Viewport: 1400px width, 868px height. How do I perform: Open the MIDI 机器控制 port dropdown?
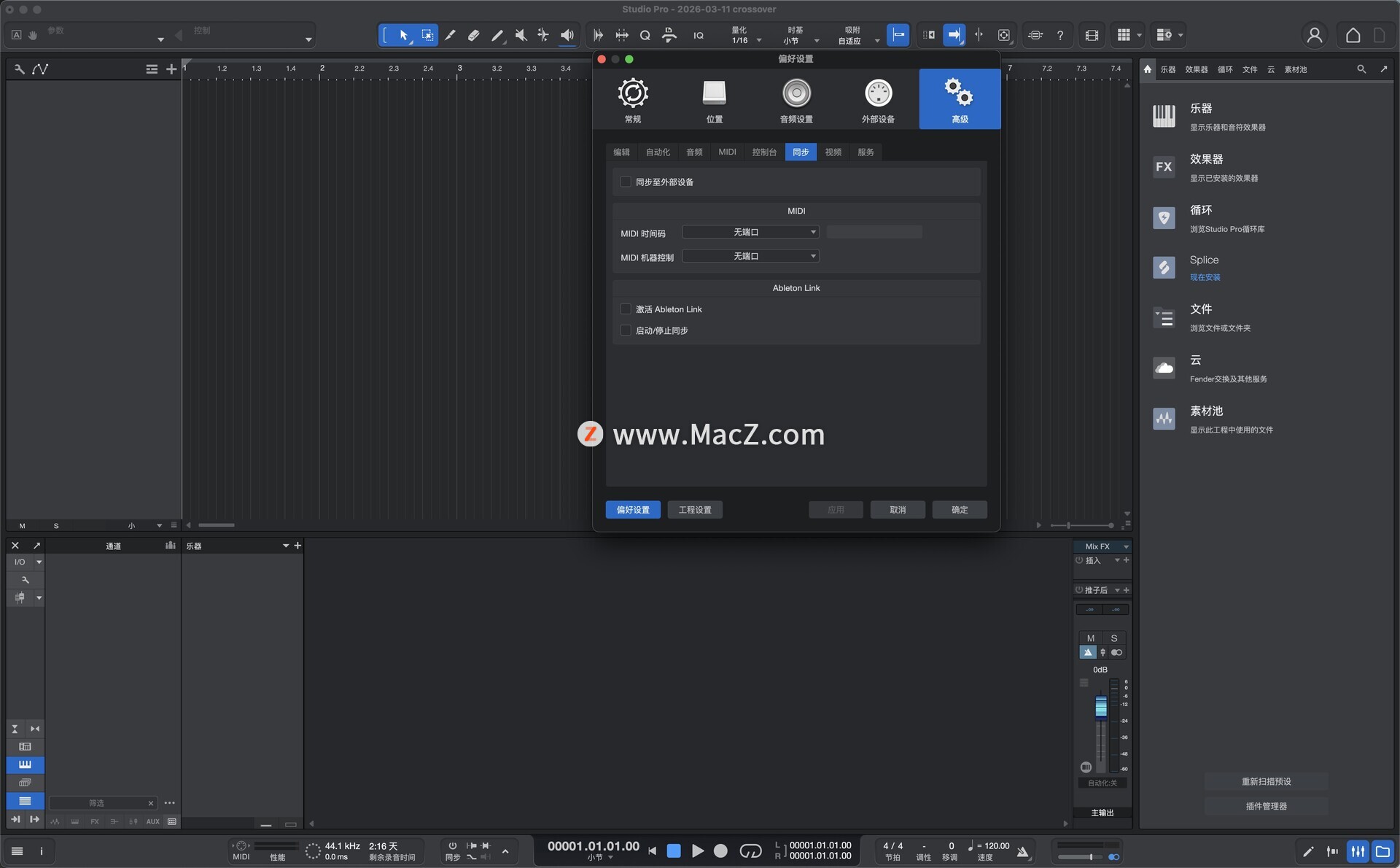pyautogui.click(x=750, y=256)
